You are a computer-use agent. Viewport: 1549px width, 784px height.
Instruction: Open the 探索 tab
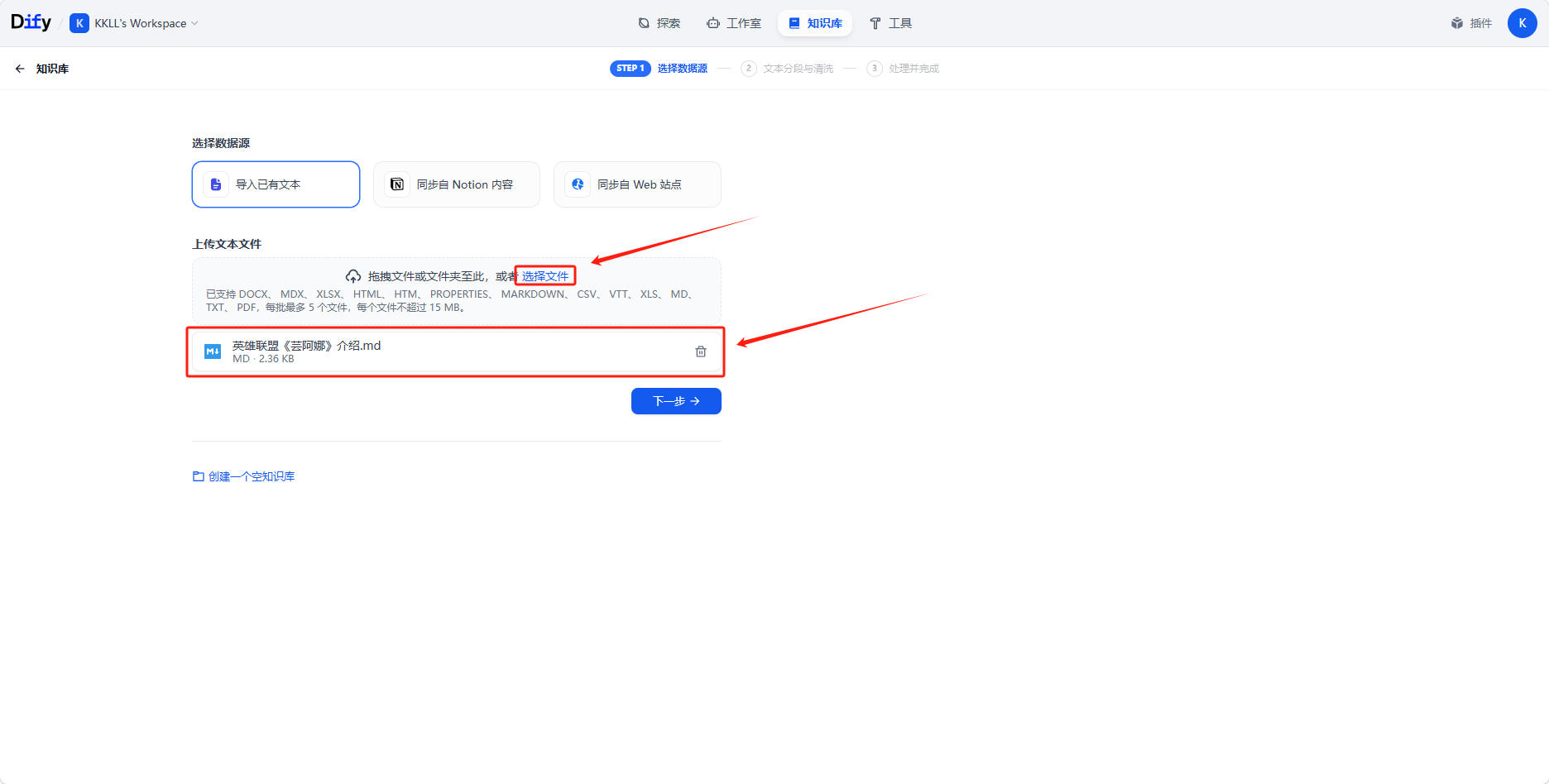pos(659,23)
